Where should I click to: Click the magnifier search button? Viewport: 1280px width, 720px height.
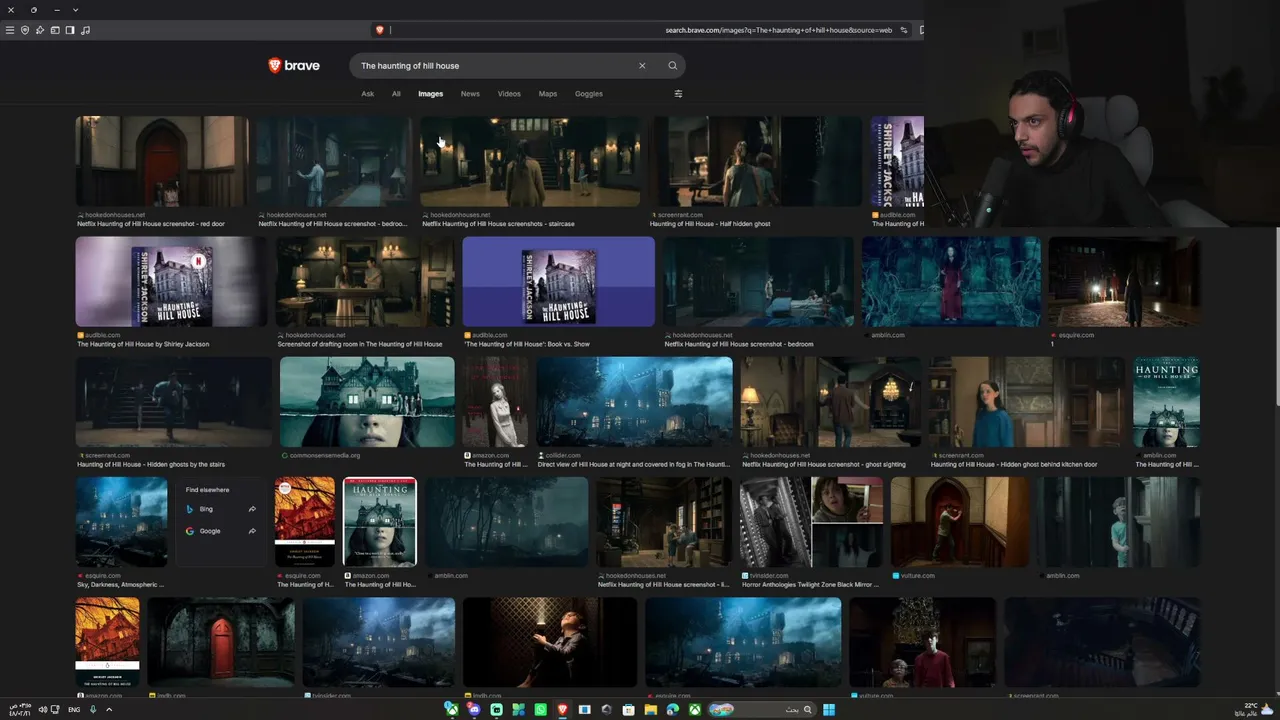click(672, 66)
